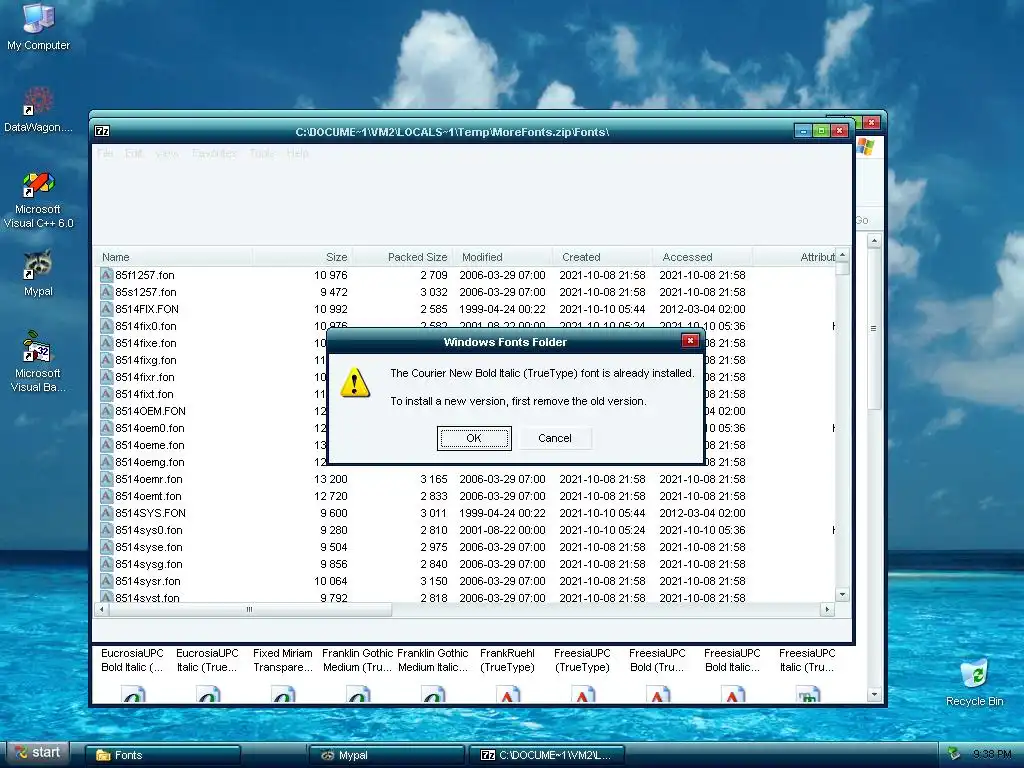Open the View menu in 7-Zip

point(167,153)
